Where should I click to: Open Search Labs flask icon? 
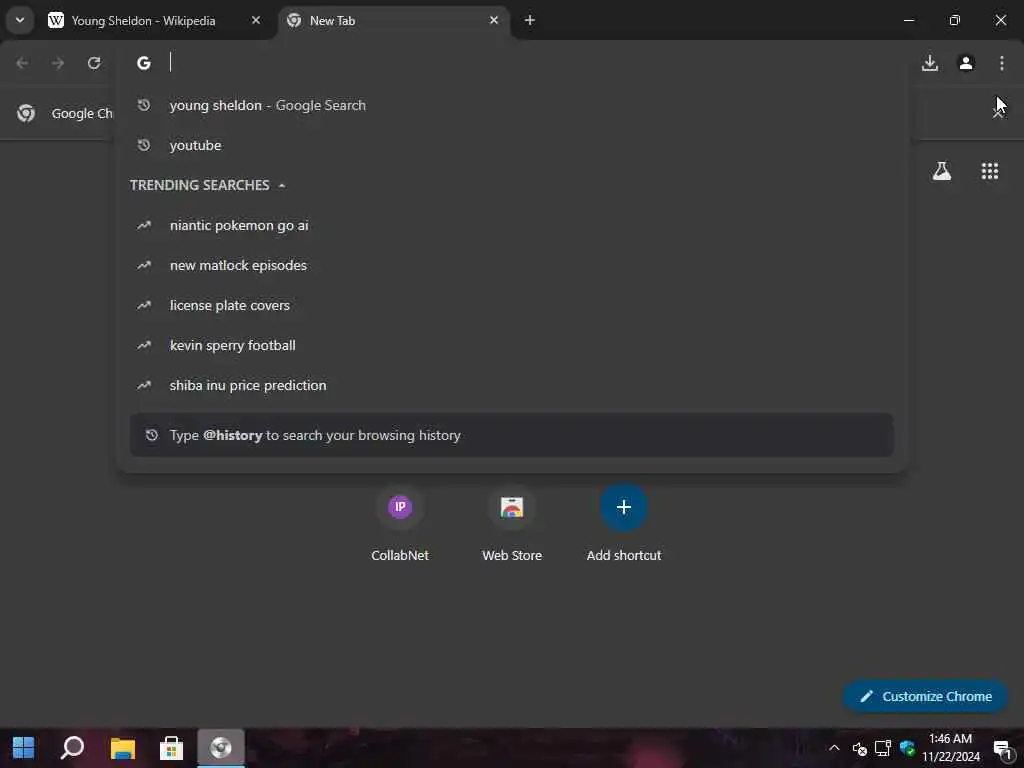(942, 171)
